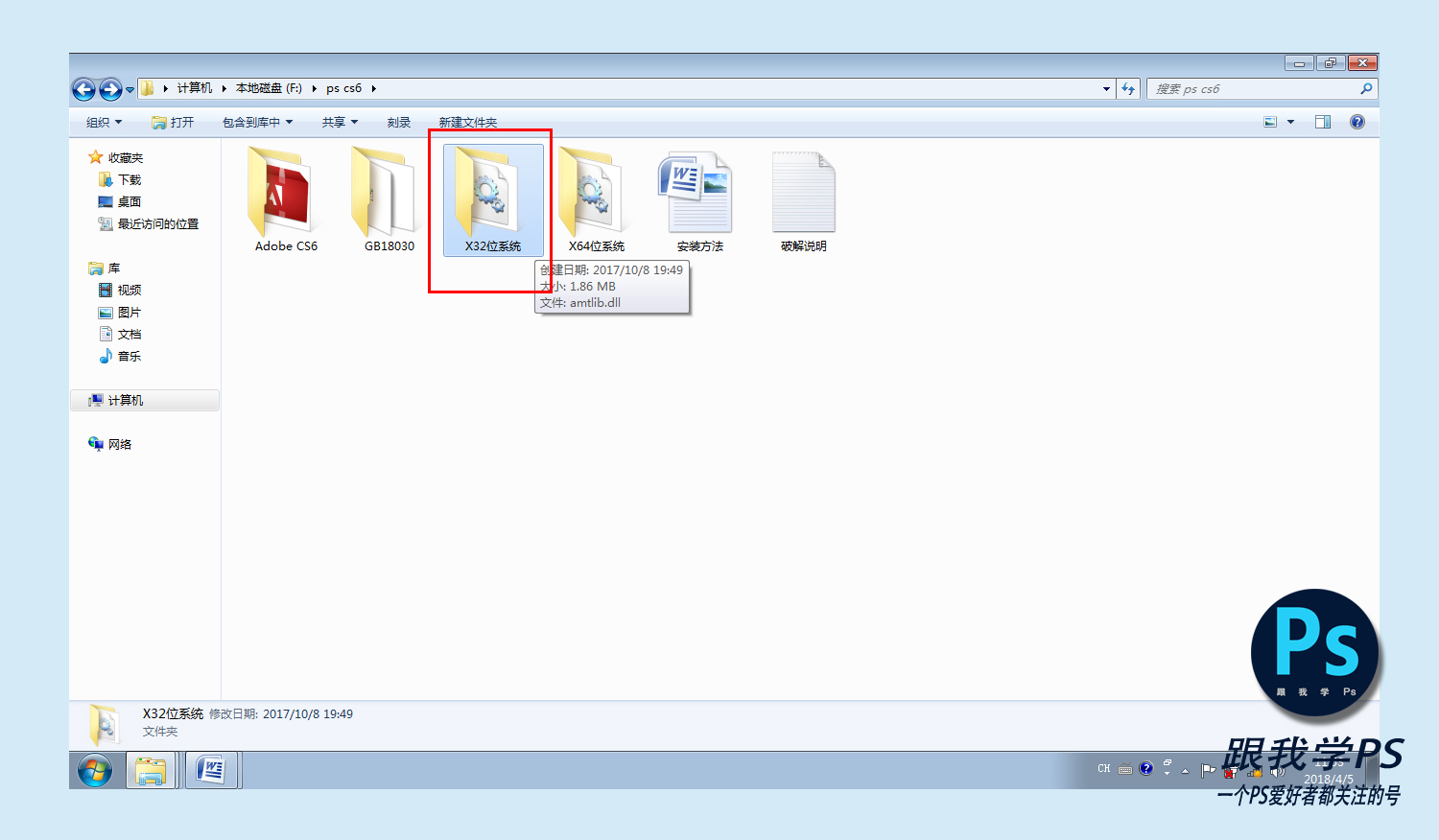
Task: Click the ps cs6 breadcrumb segment
Action: tap(343, 88)
